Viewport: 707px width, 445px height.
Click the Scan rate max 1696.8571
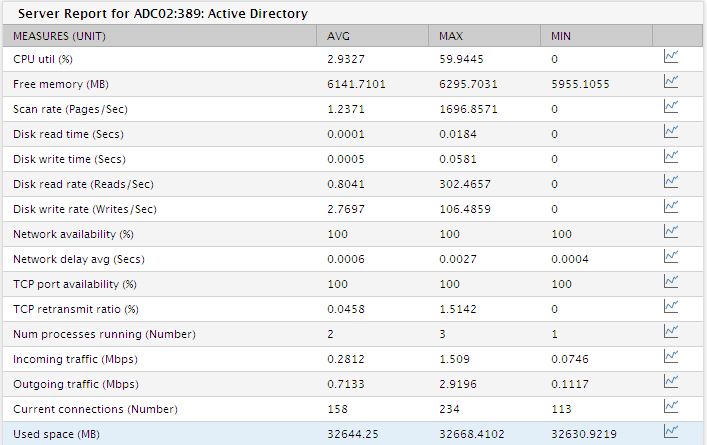pos(468,109)
